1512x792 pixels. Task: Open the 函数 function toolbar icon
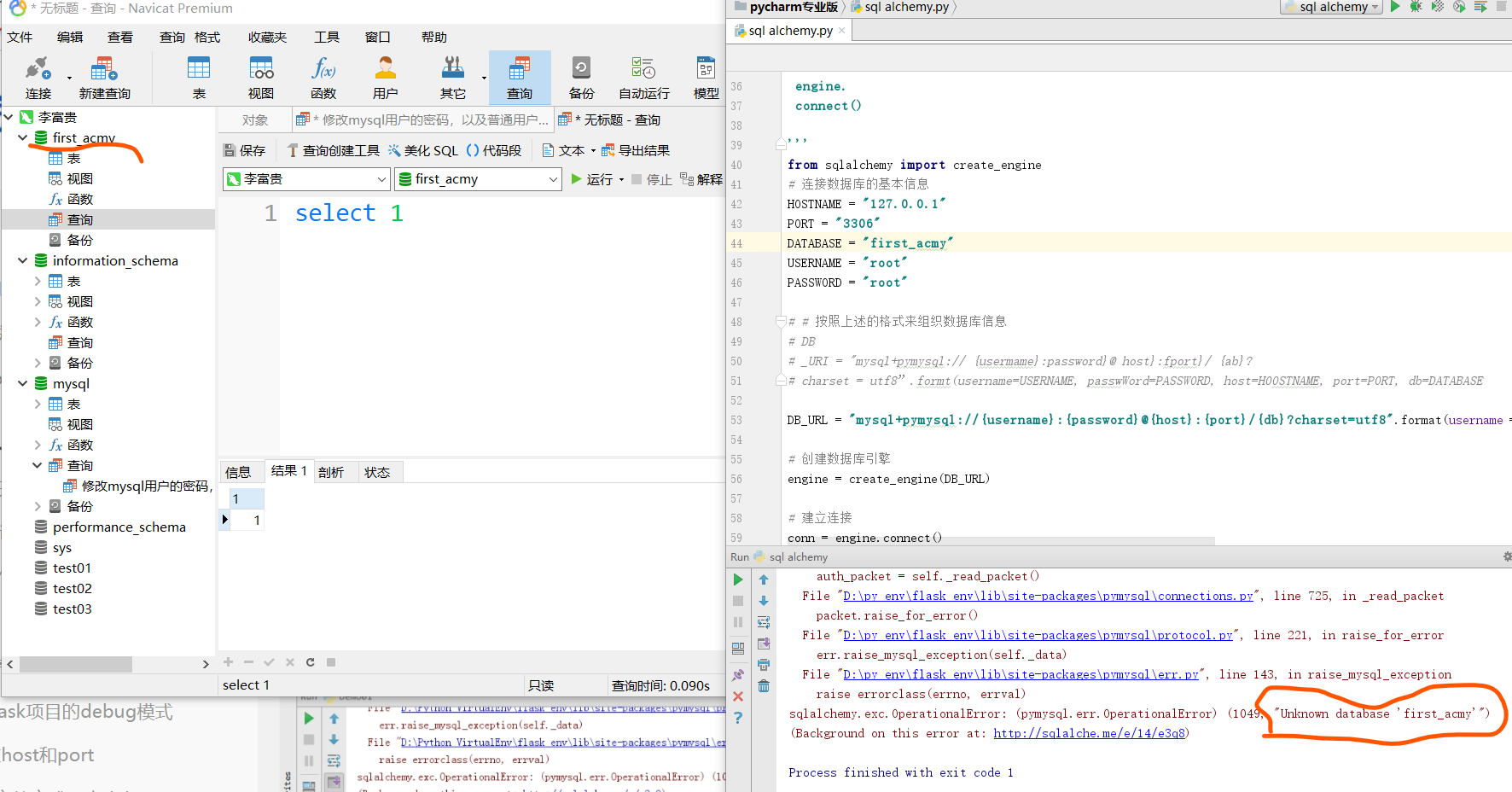[323, 78]
